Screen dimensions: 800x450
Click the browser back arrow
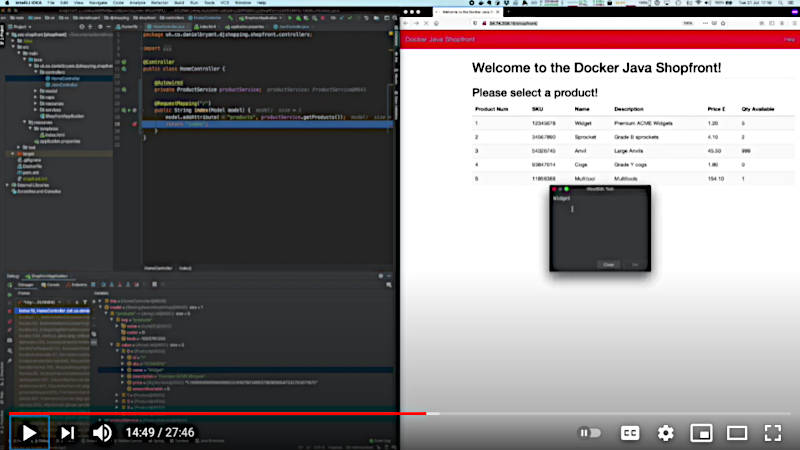click(406, 23)
